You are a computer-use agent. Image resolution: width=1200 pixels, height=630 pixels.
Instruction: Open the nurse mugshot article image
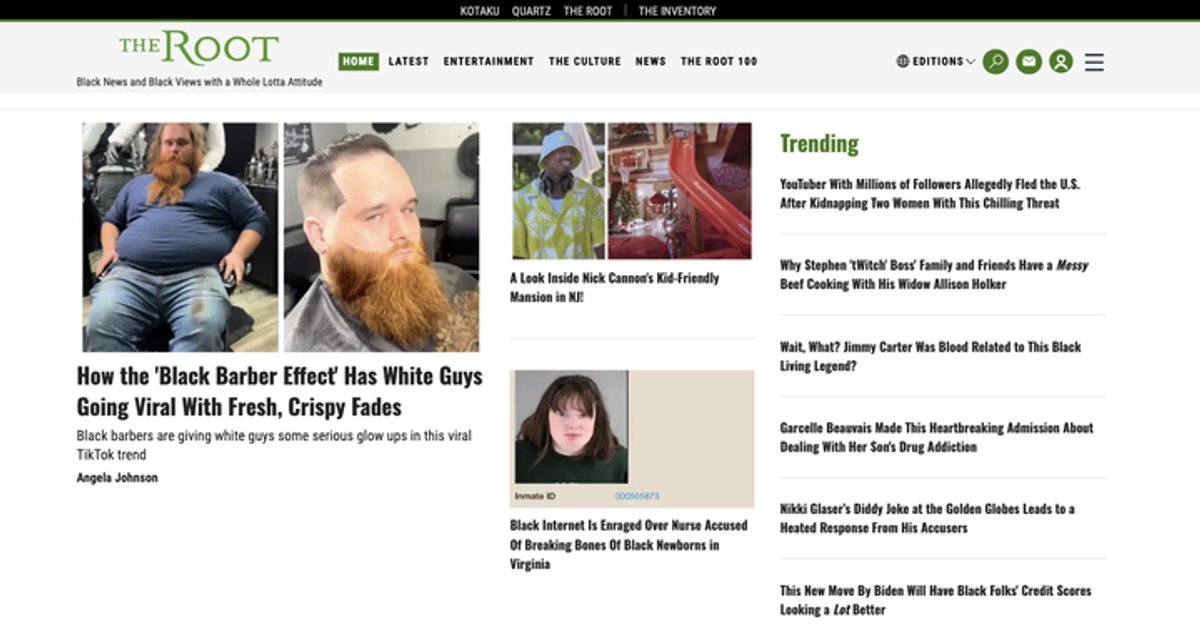coord(632,439)
